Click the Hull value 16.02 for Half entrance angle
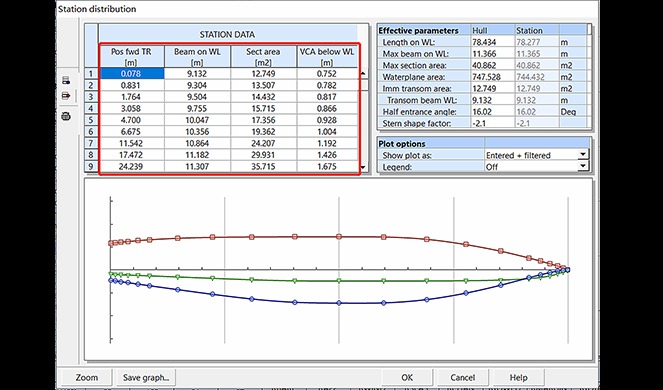 (493, 112)
